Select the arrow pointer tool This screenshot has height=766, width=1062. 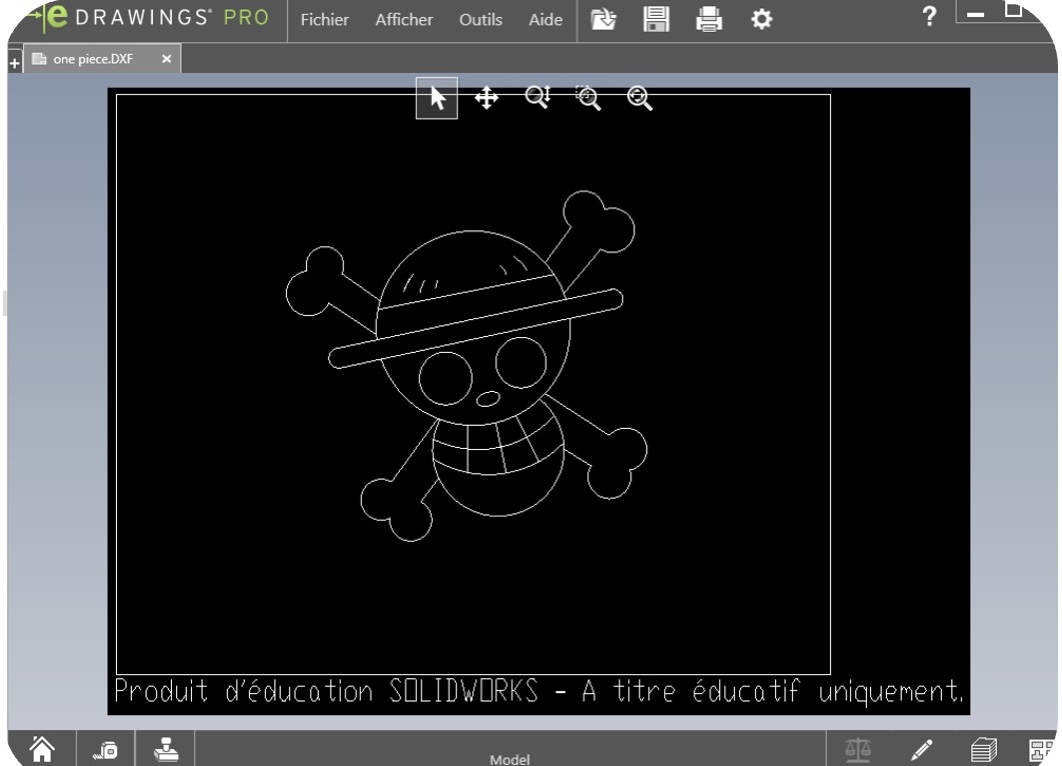pos(437,98)
